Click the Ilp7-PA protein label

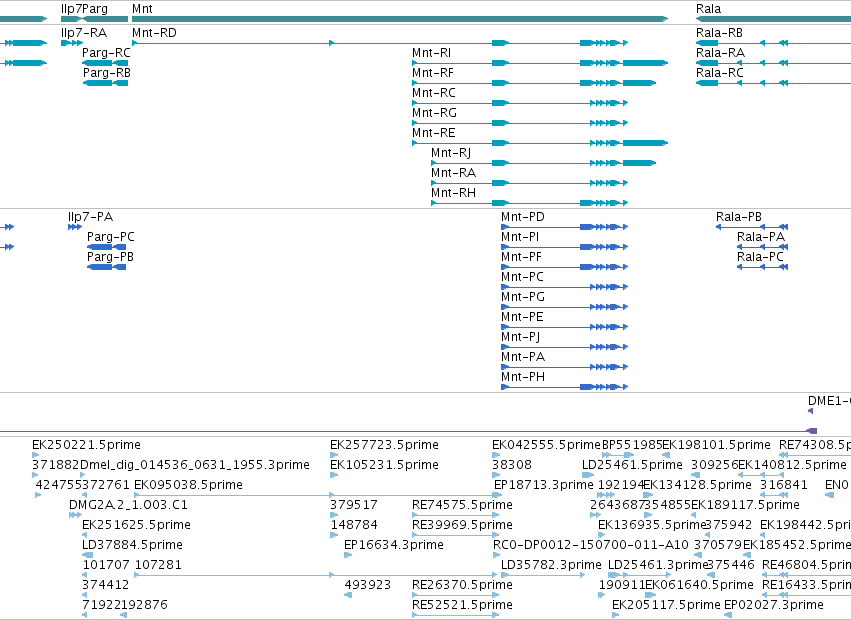coord(91,217)
